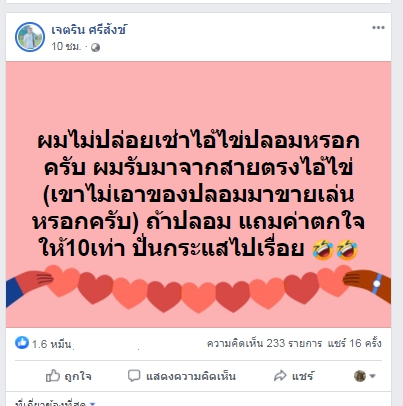Click the speech bubble comment icon
Screen dimensions: 403x406
[x=134, y=376]
